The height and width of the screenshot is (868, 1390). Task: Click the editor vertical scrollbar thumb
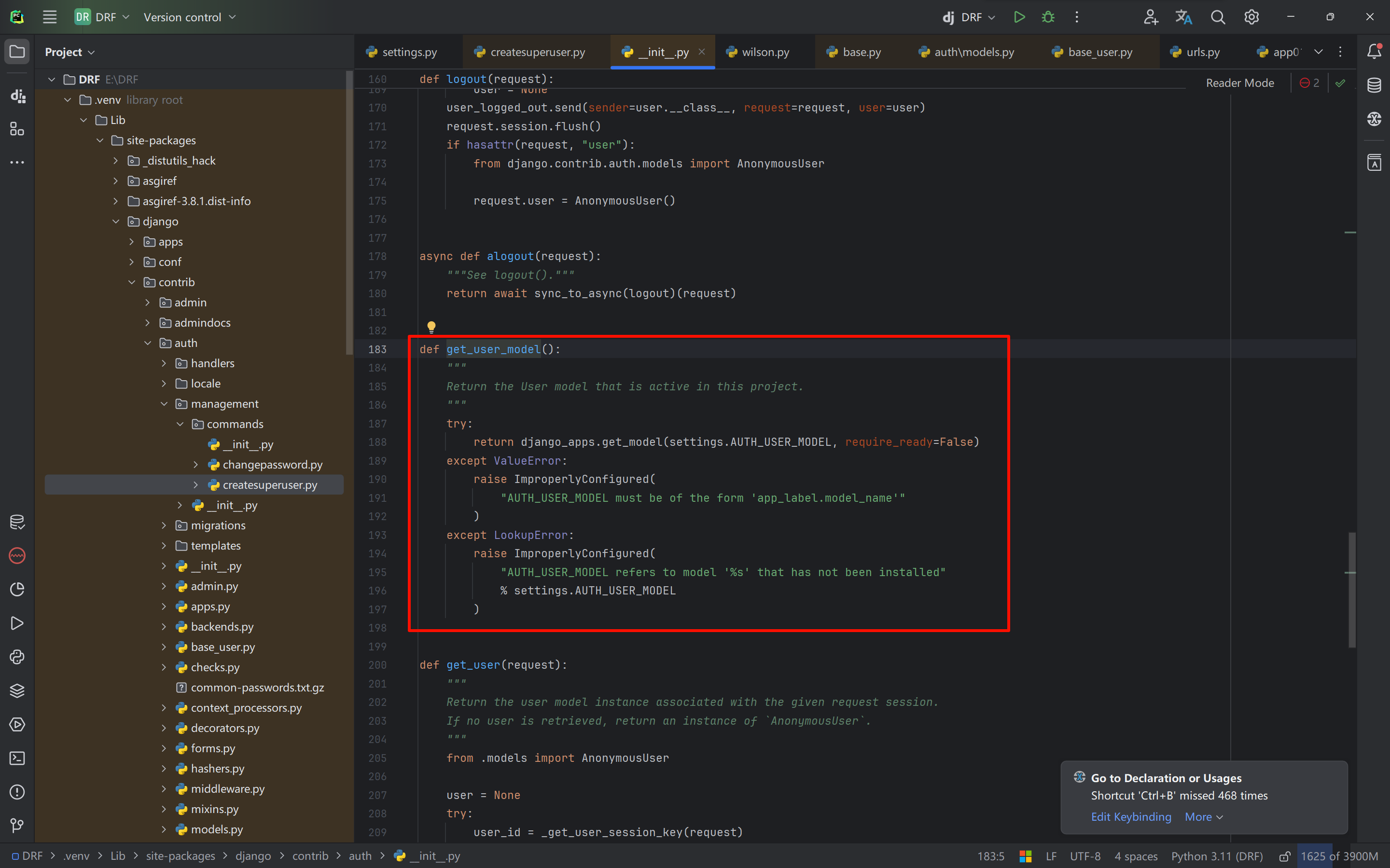pyautogui.click(x=1351, y=590)
